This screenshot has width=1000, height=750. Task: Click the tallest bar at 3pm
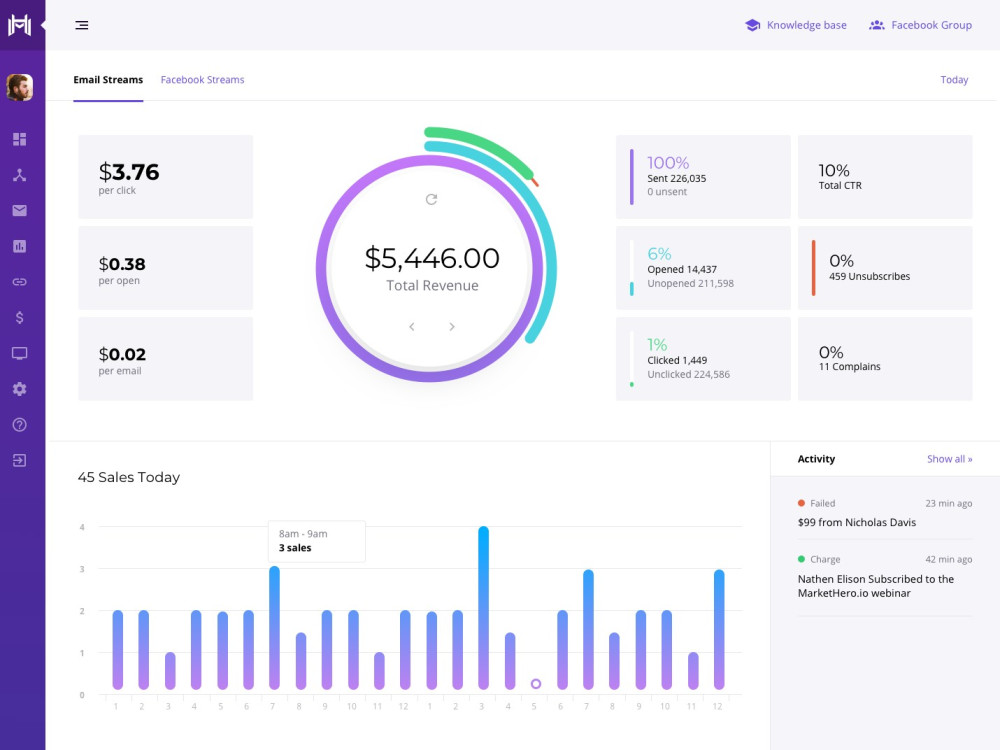point(483,608)
